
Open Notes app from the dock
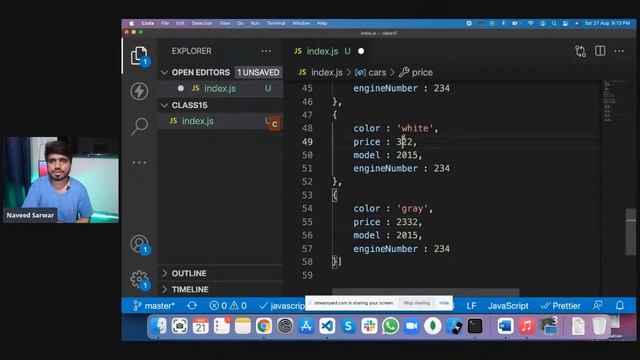[242, 326]
